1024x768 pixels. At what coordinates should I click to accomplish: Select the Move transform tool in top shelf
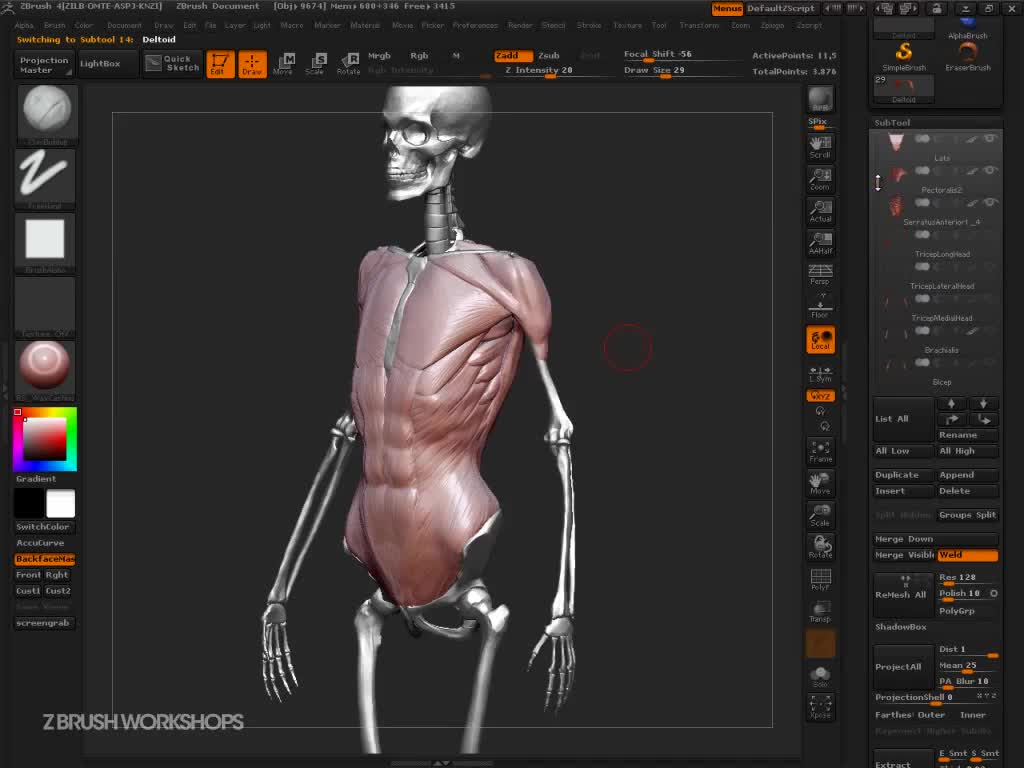[x=283, y=64]
